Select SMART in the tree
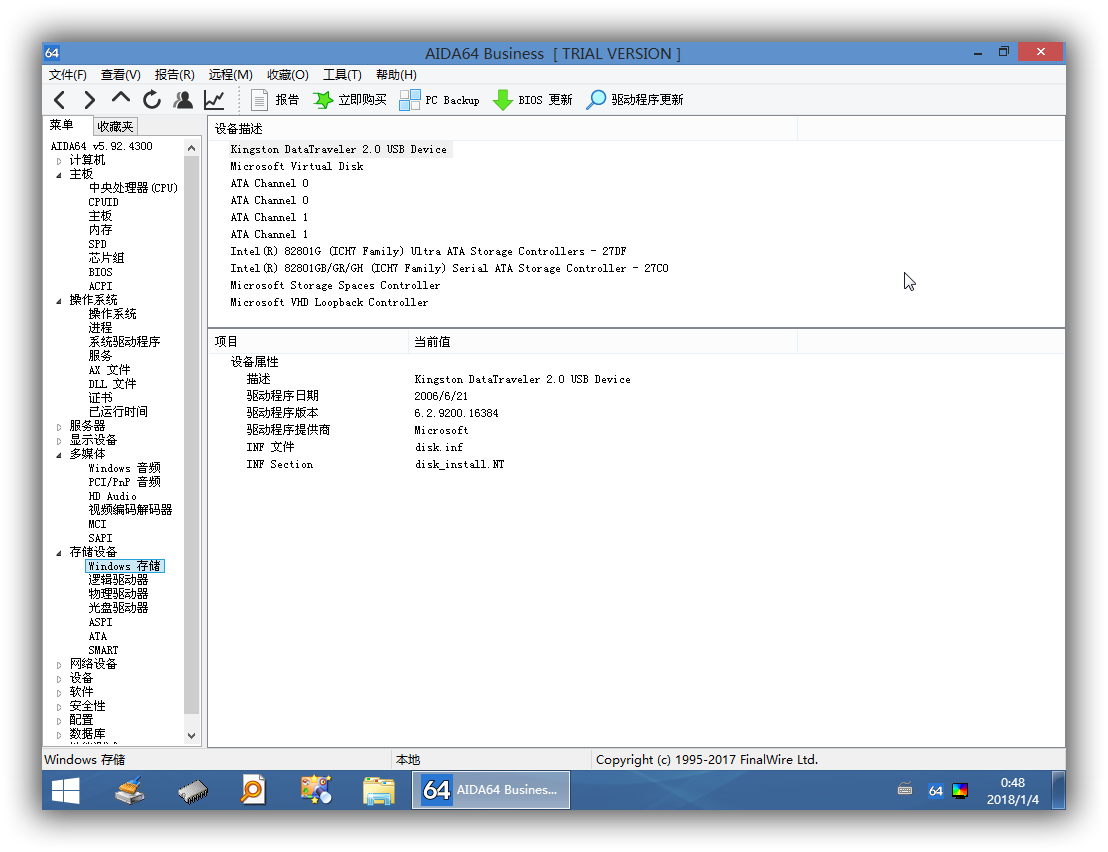This screenshot has height=852, width=1108. [103, 651]
